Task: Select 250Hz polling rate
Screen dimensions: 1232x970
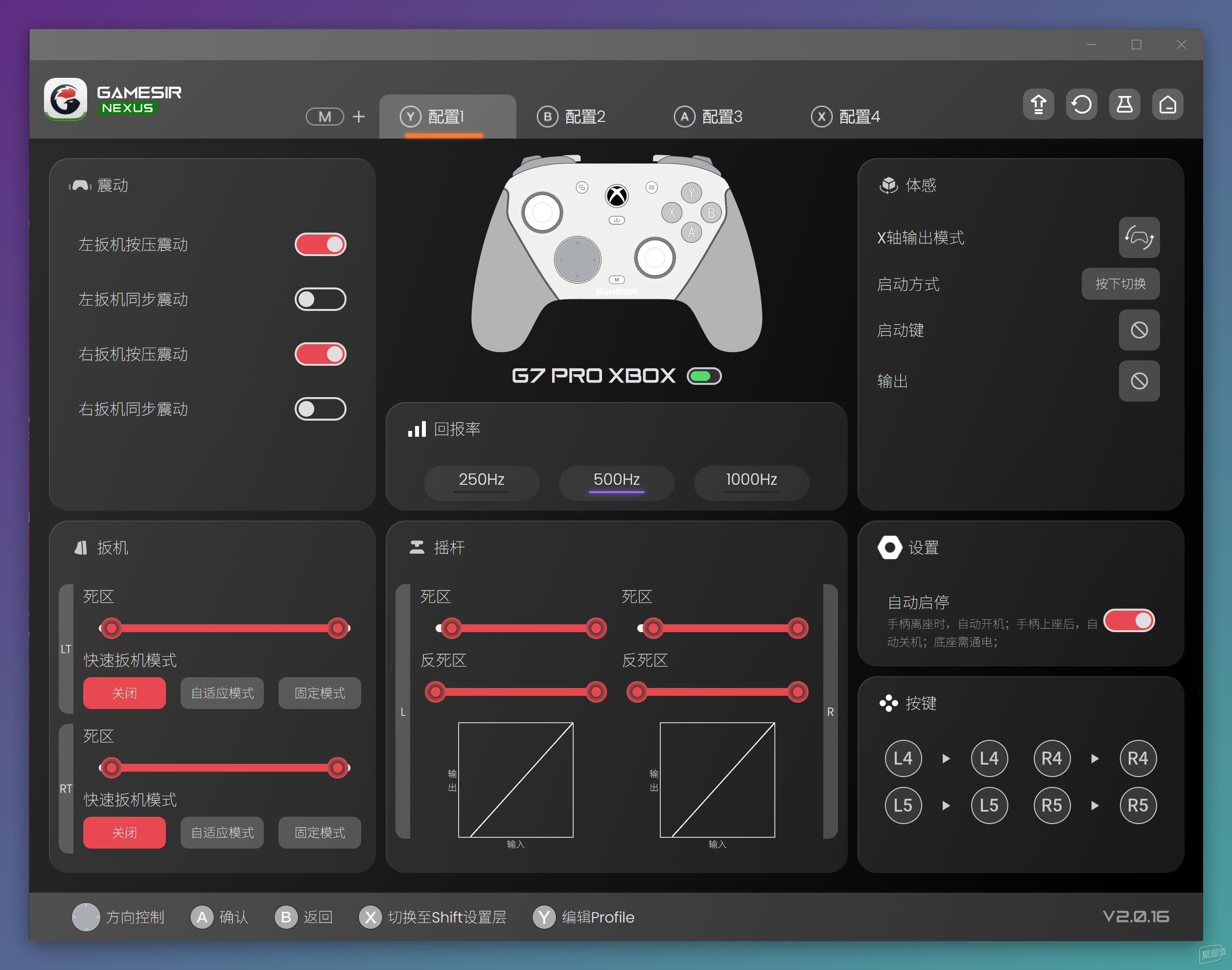Action: coord(482,483)
